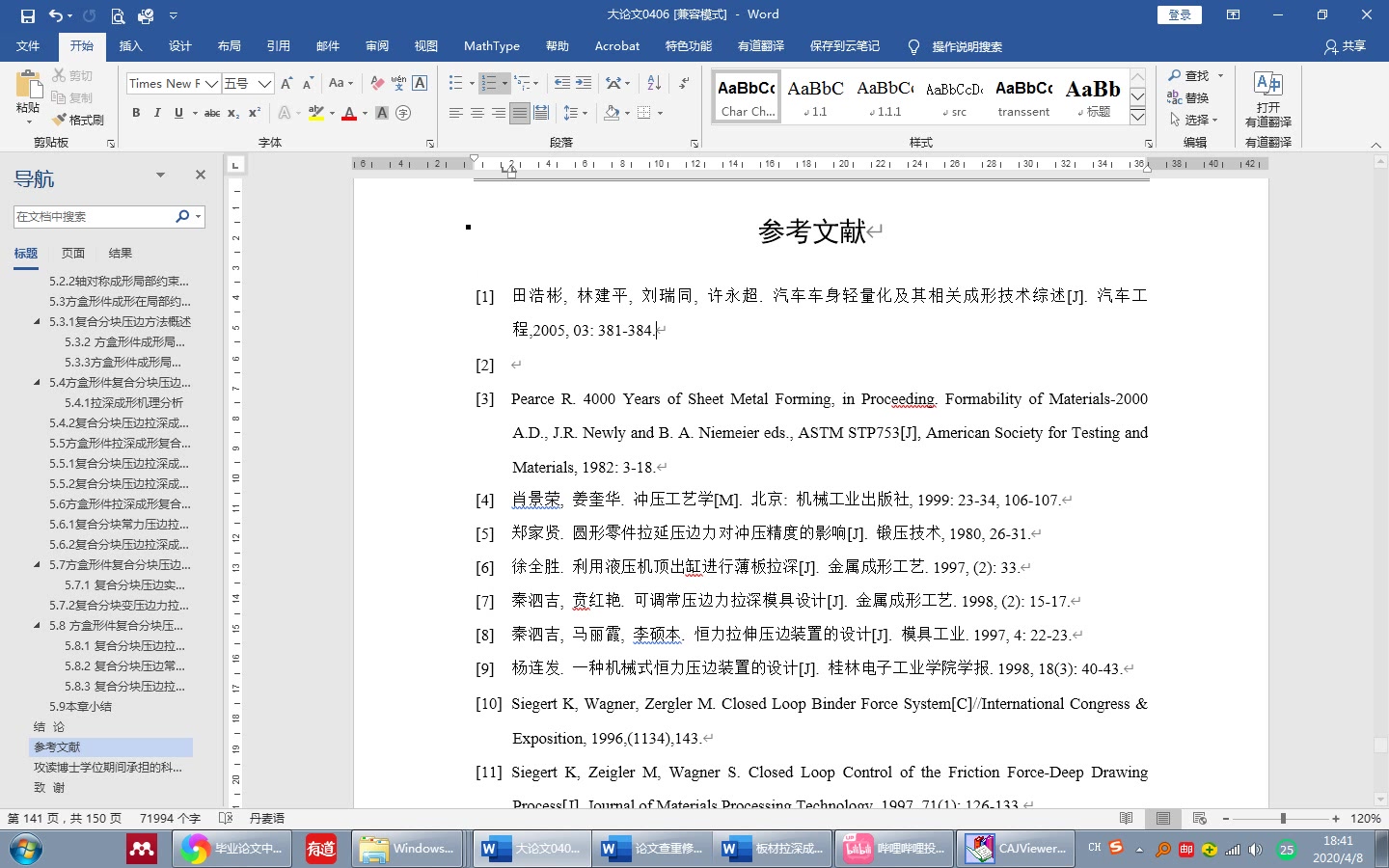Click the 登录 (Sign in) button
1389x868 pixels.
coord(1180,14)
